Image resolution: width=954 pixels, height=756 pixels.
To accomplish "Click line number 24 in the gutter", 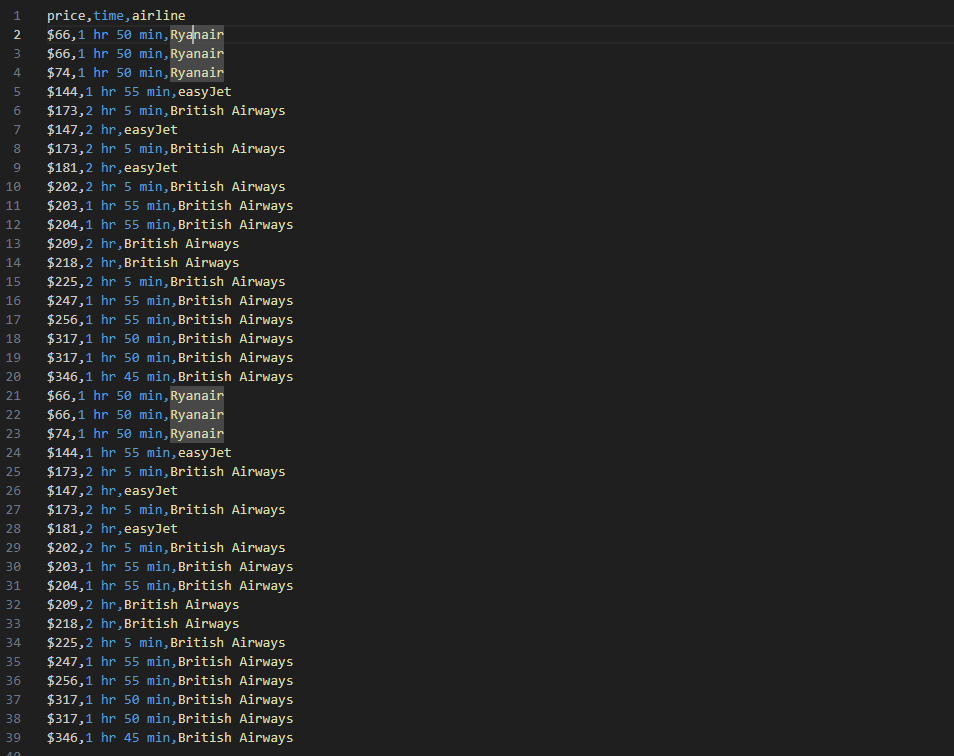I will pos(14,453).
